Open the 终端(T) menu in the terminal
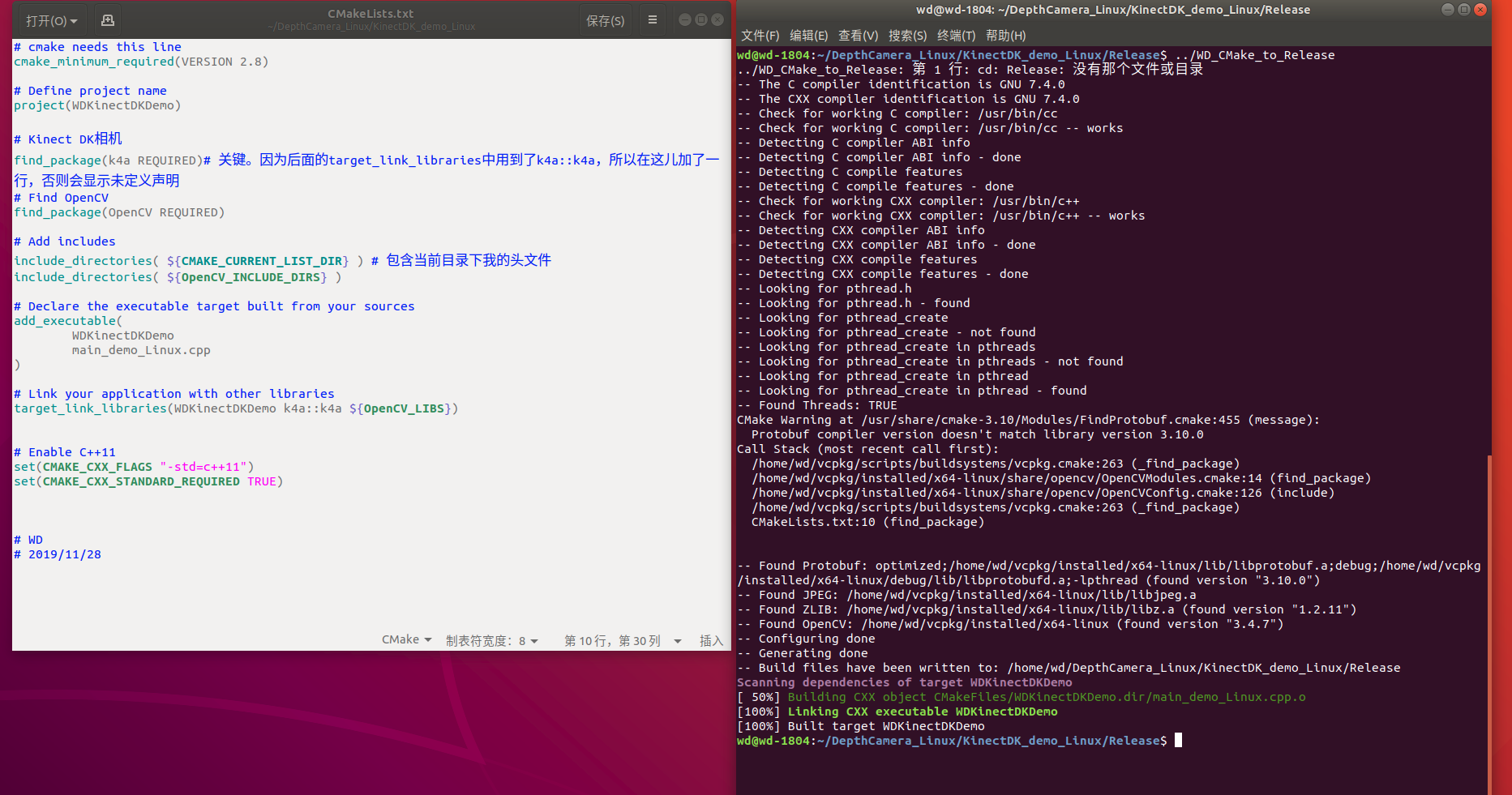The image size is (1512, 795). [957, 35]
